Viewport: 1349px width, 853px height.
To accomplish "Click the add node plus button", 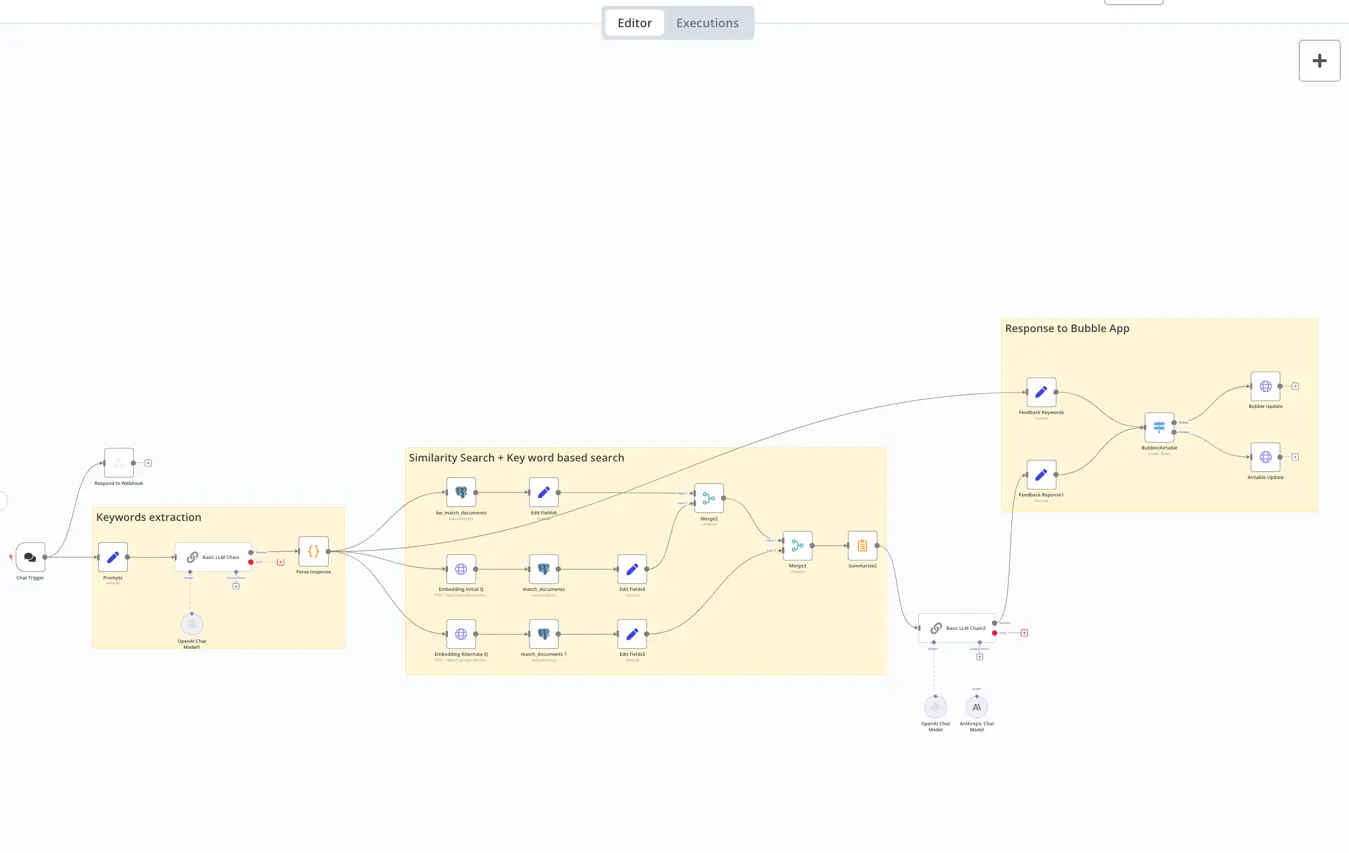I will coord(1319,61).
